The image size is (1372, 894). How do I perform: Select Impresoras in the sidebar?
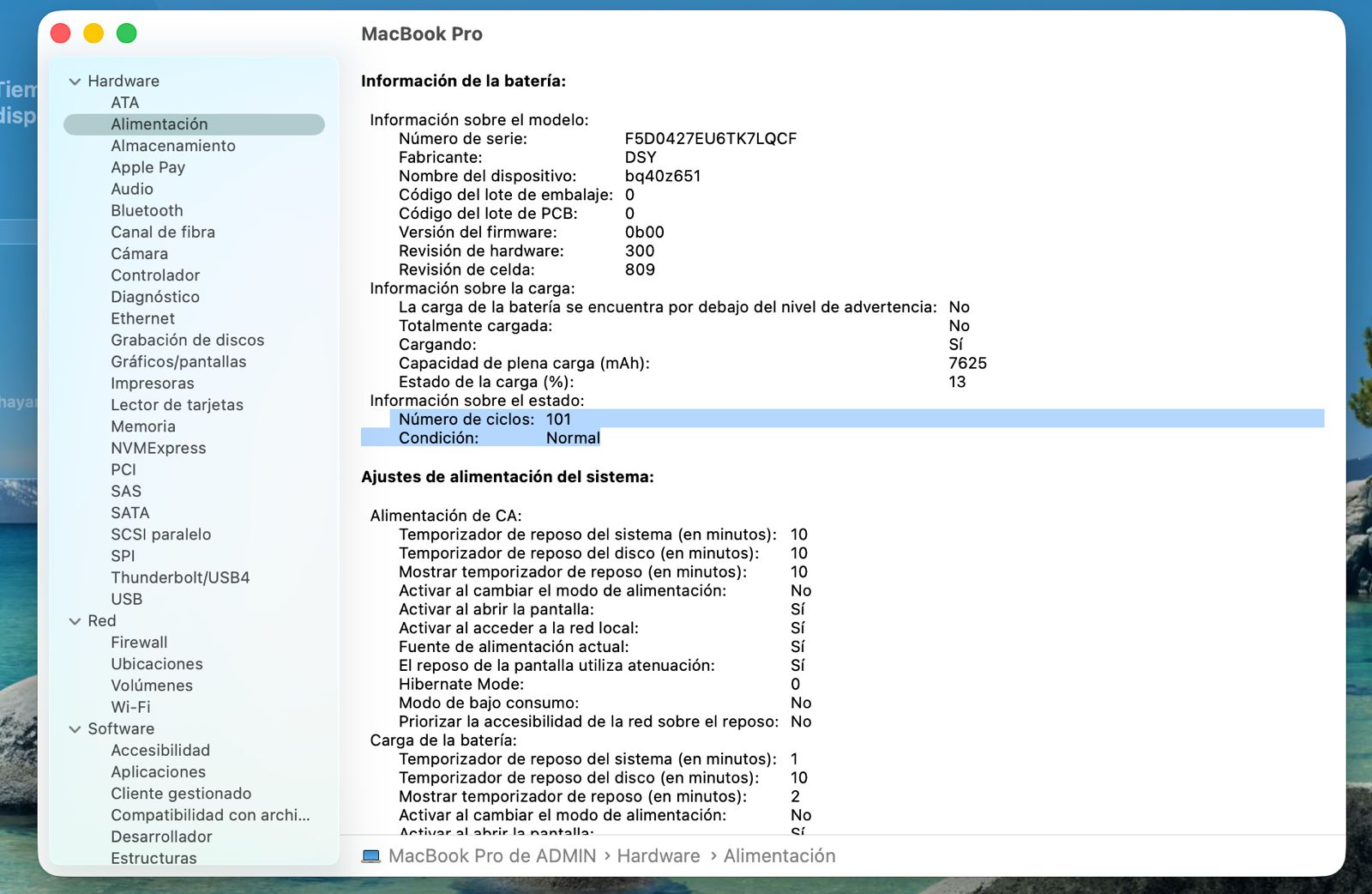click(153, 384)
